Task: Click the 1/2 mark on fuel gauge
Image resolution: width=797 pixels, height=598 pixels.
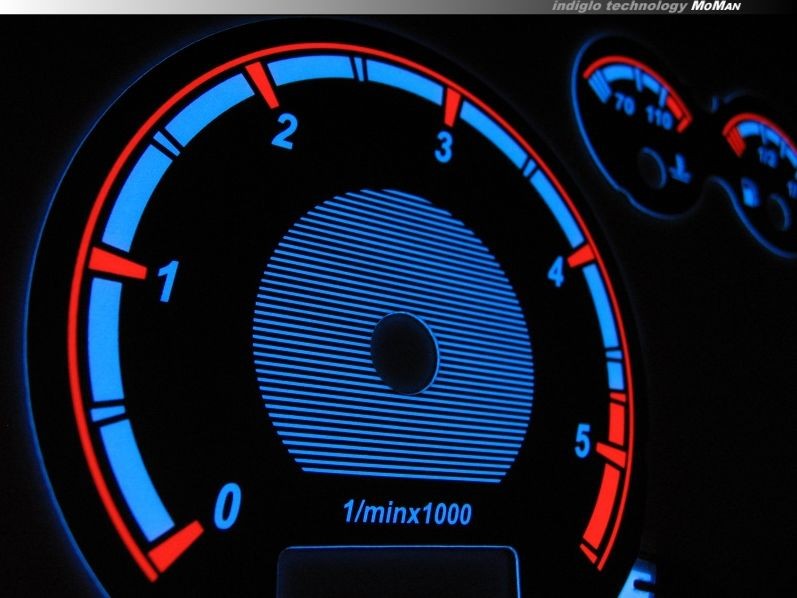Action: coord(767,158)
